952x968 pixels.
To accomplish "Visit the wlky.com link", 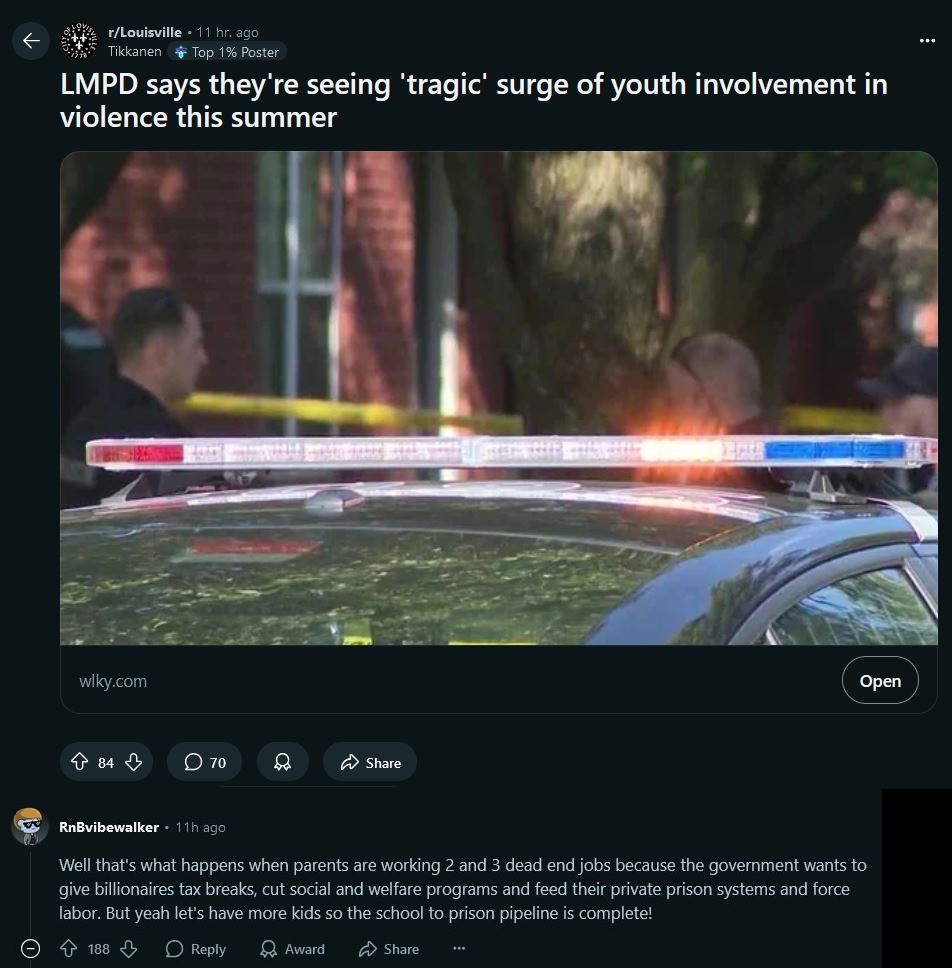I will point(113,681).
